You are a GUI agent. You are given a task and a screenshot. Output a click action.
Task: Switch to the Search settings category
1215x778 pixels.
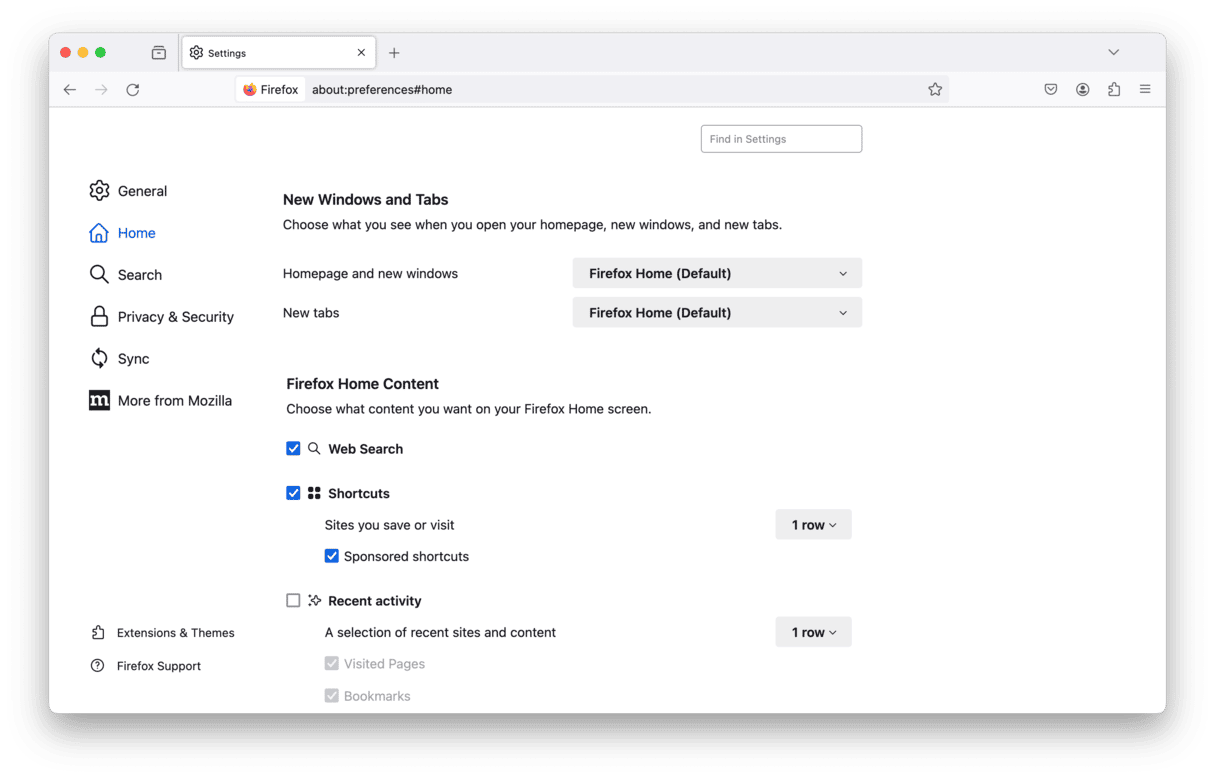click(x=139, y=275)
